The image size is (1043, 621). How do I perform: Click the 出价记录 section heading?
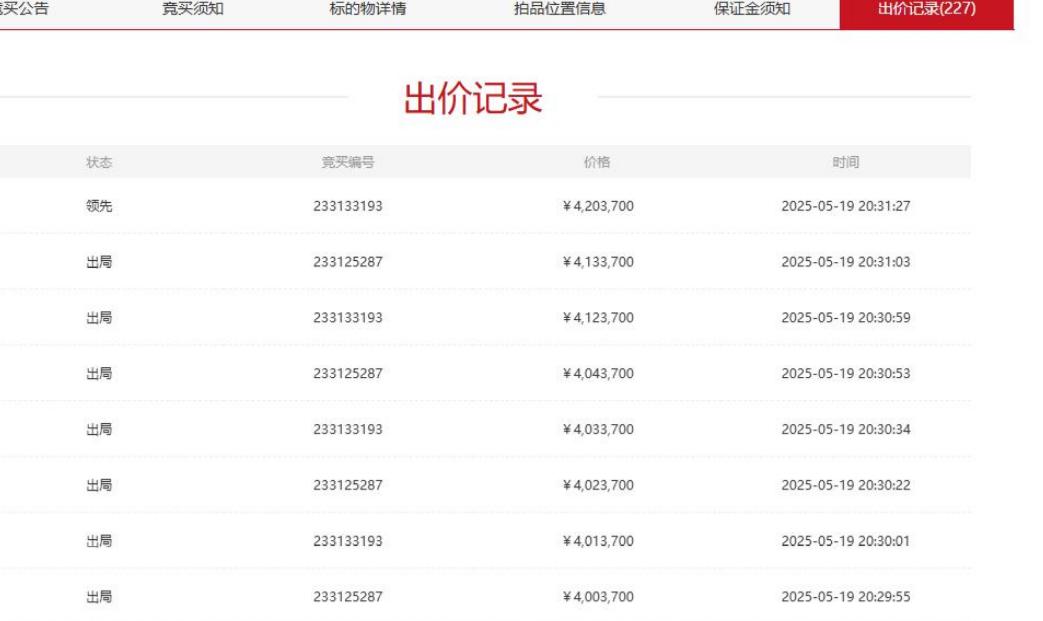click(473, 98)
